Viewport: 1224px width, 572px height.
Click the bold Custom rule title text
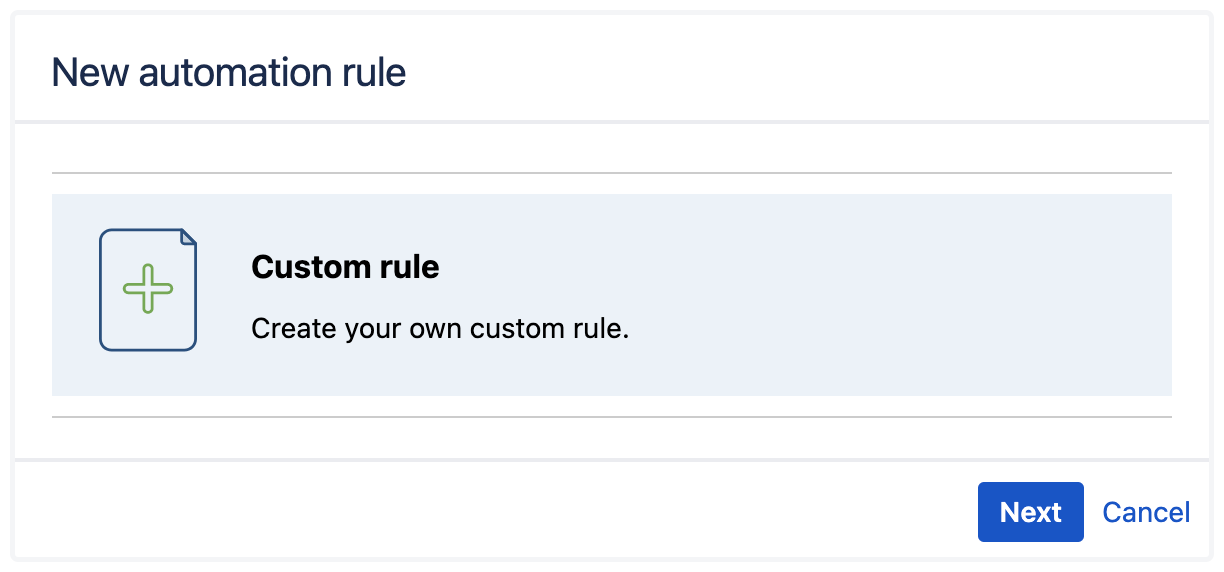point(345,267)
